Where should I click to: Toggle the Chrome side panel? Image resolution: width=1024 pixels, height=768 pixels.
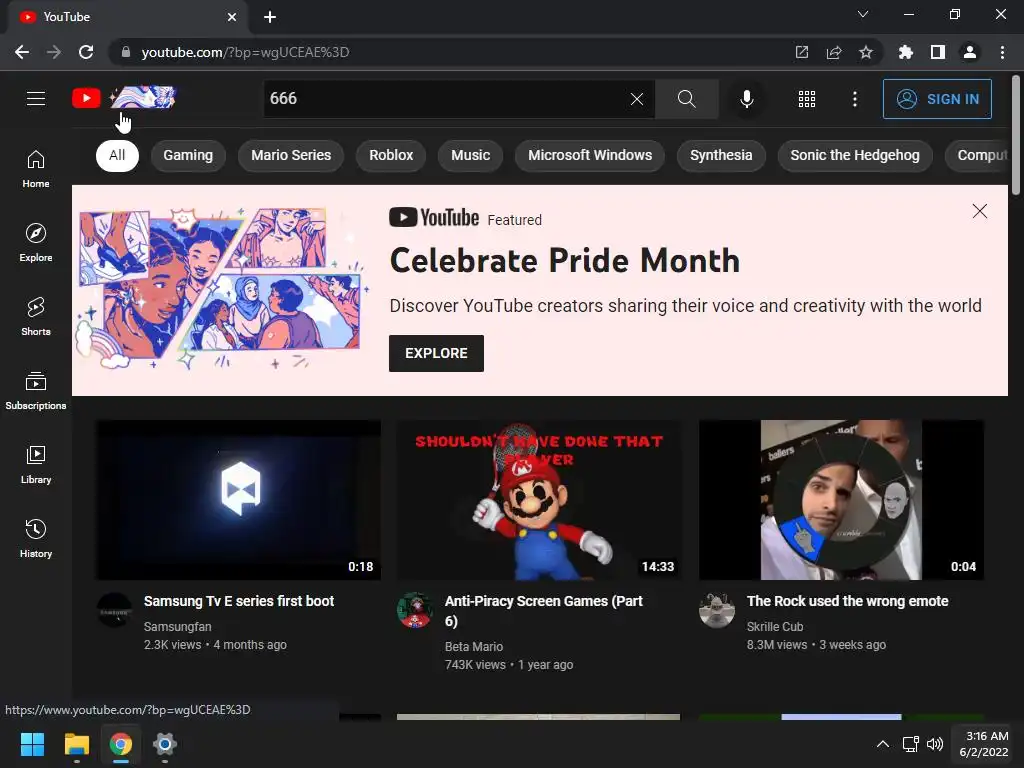(938, 52)
